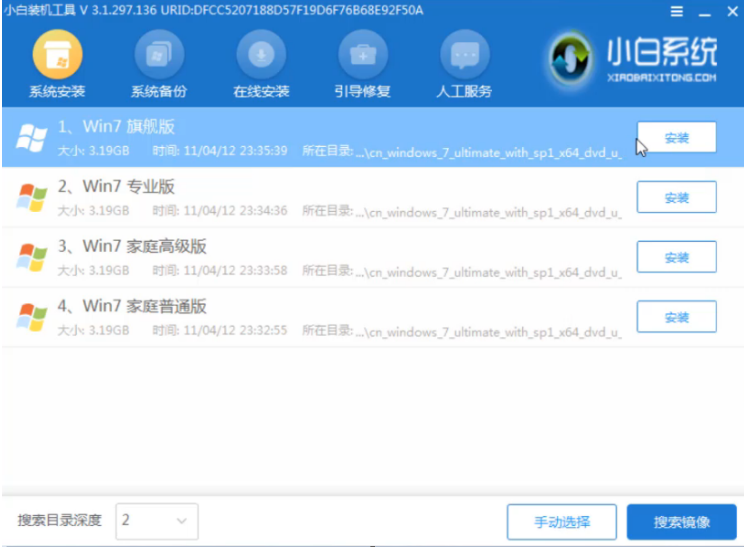Open the hamburger menu icon in title bar

click(677, 11)
